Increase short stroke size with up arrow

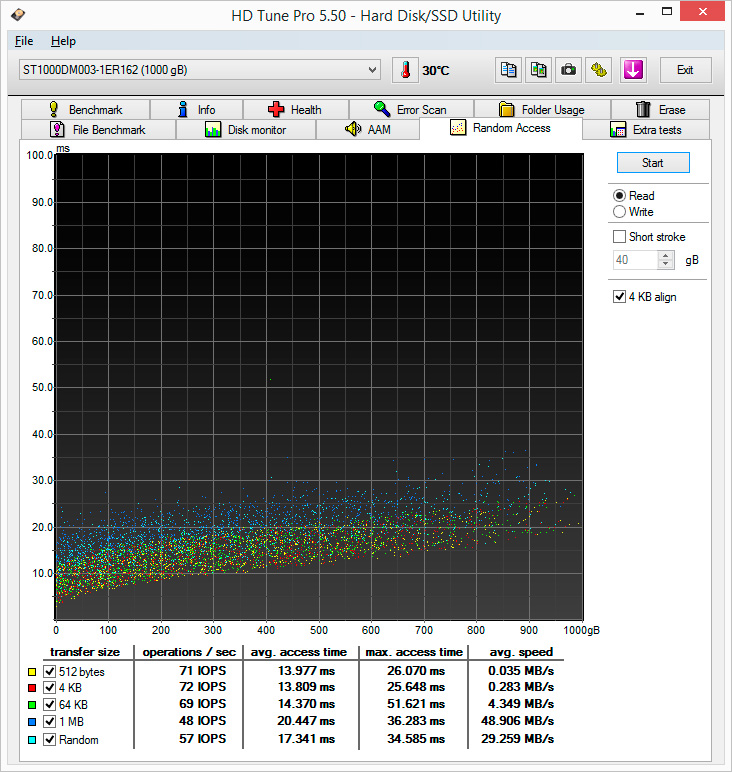pyautogui.click(x=666, y=256)
